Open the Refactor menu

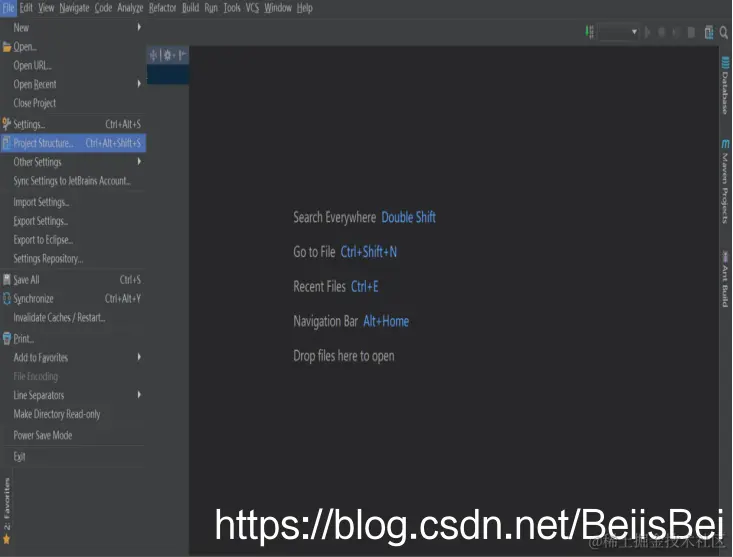[x=163, y=8]
